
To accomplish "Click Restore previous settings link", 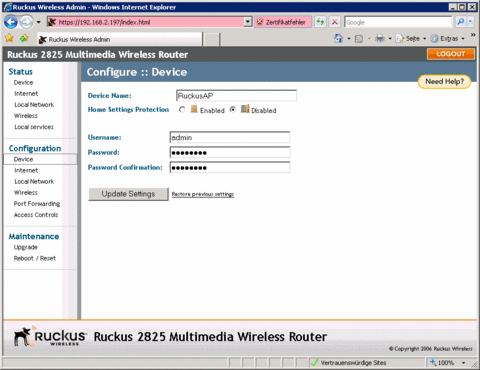I will [x=203, y=194].
